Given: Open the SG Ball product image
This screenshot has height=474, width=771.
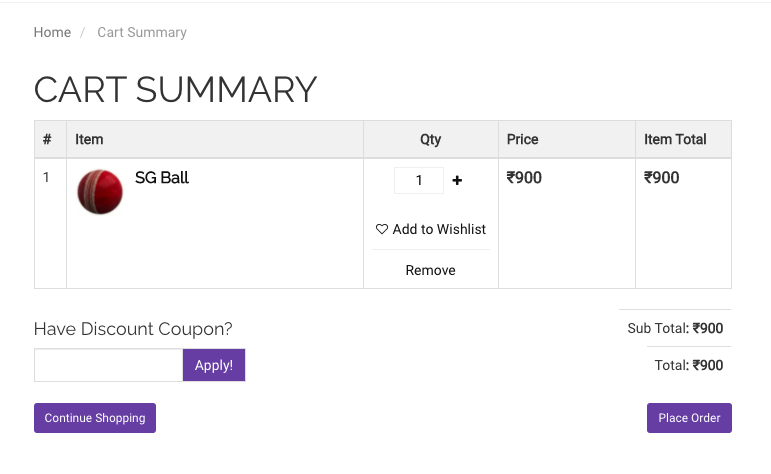Looking at the screenshot, I should (100, 192).
